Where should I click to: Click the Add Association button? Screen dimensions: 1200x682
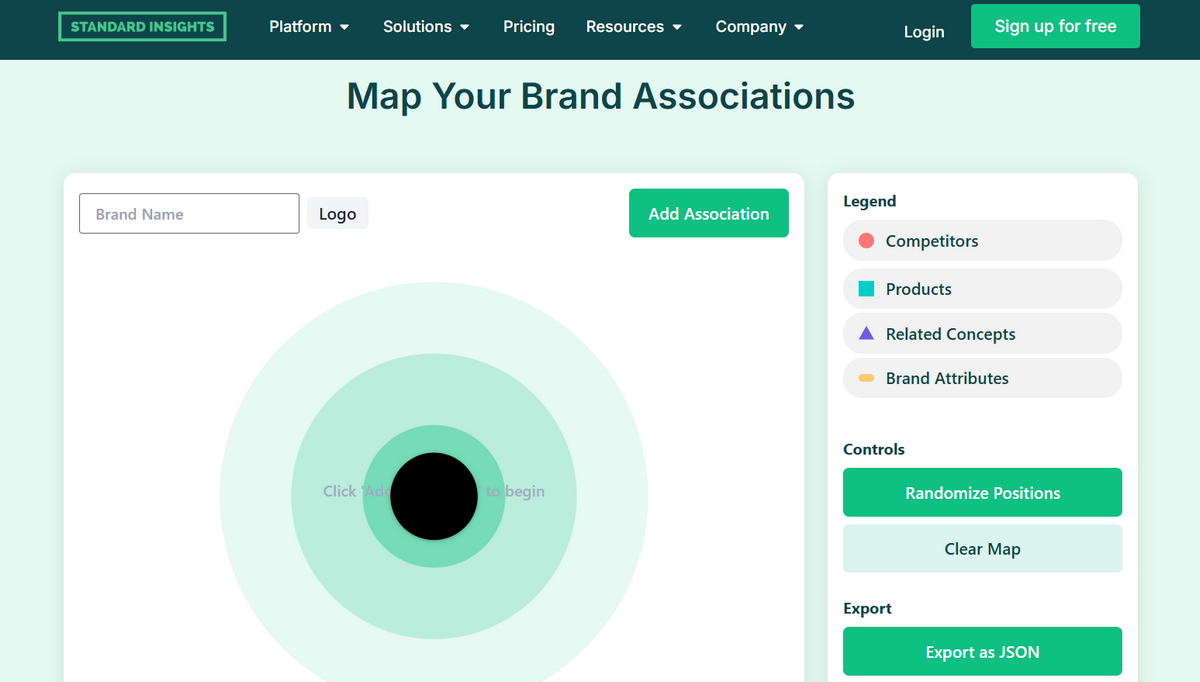708,214
